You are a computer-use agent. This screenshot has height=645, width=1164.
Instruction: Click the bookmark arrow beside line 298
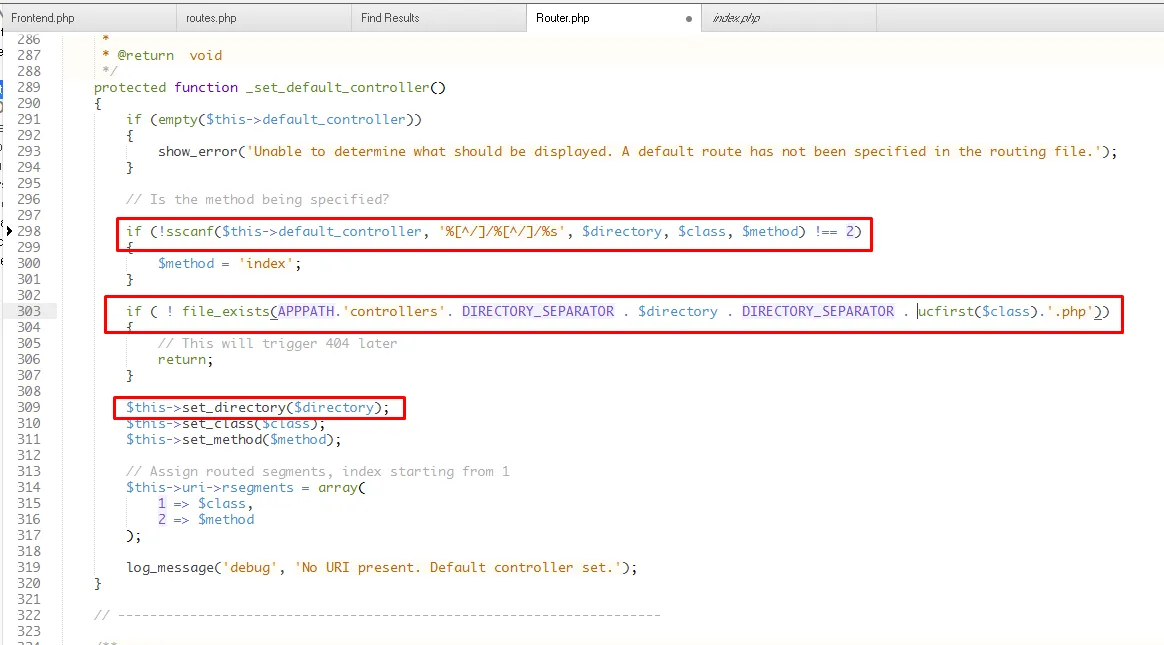click(9, 231)
